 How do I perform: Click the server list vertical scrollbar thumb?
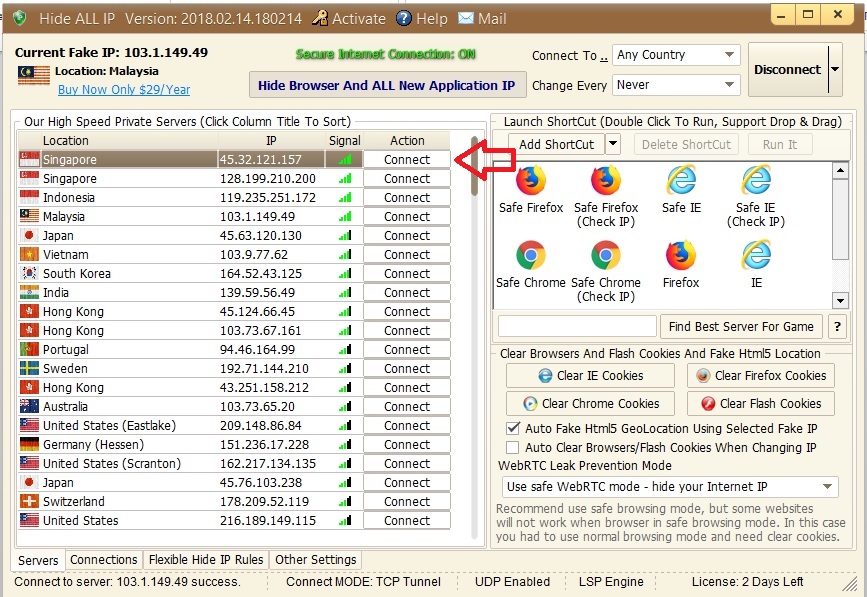474,166
